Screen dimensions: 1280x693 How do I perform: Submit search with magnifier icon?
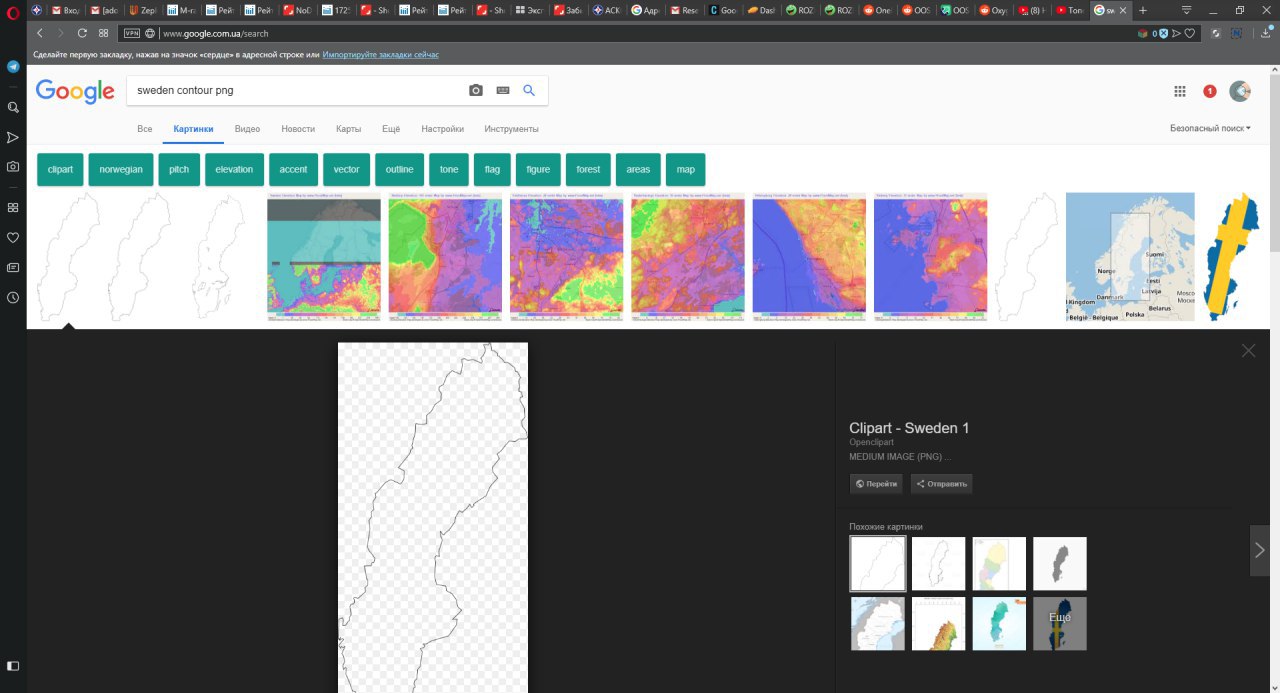529,90
